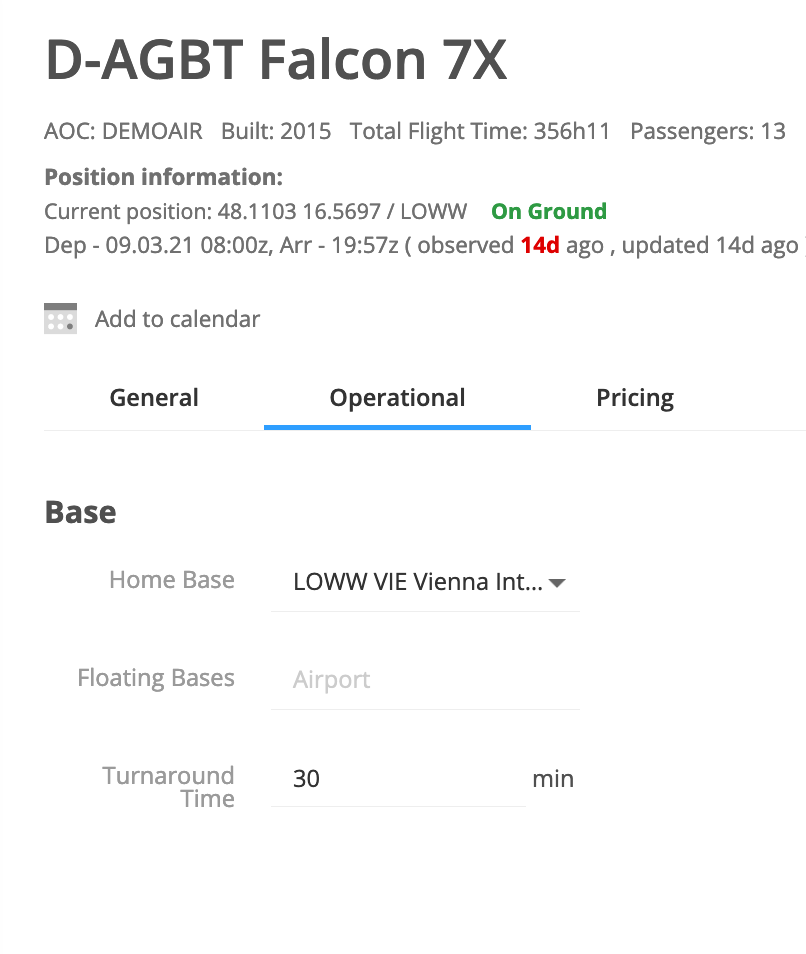This screenshot has height=954, width=806.
Task: Click the Home Base label
Action: (x=172, y=580)
